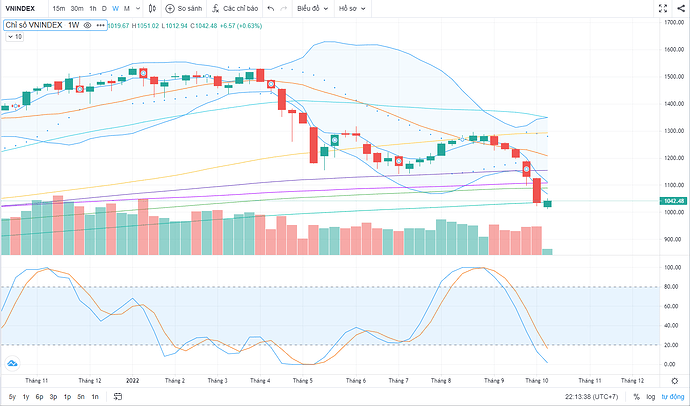This screenshot has height=406, width=690.
Task: Toggle visibility eye of Chỉ số VNINDEX
Action: 87,26
